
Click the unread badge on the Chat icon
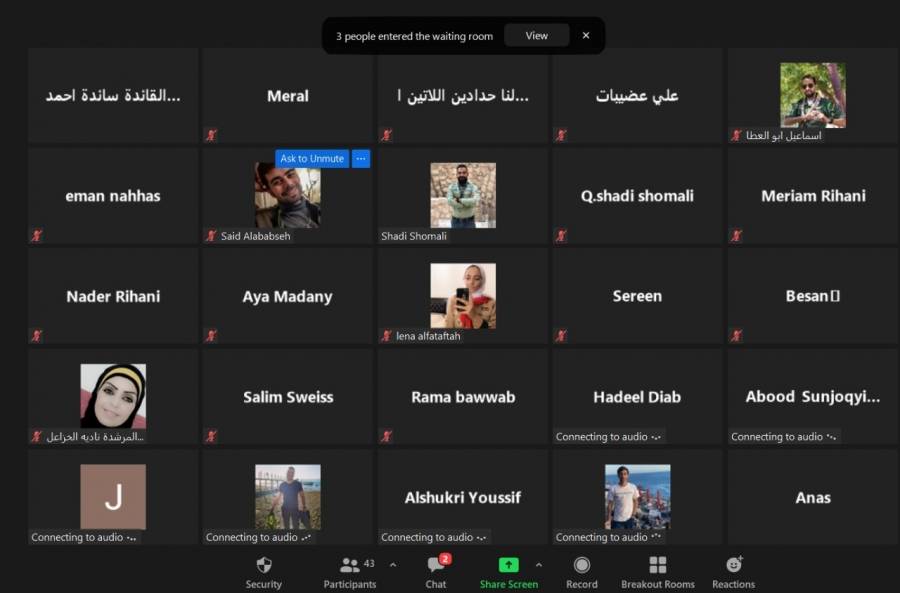click(x=445, y=559)
